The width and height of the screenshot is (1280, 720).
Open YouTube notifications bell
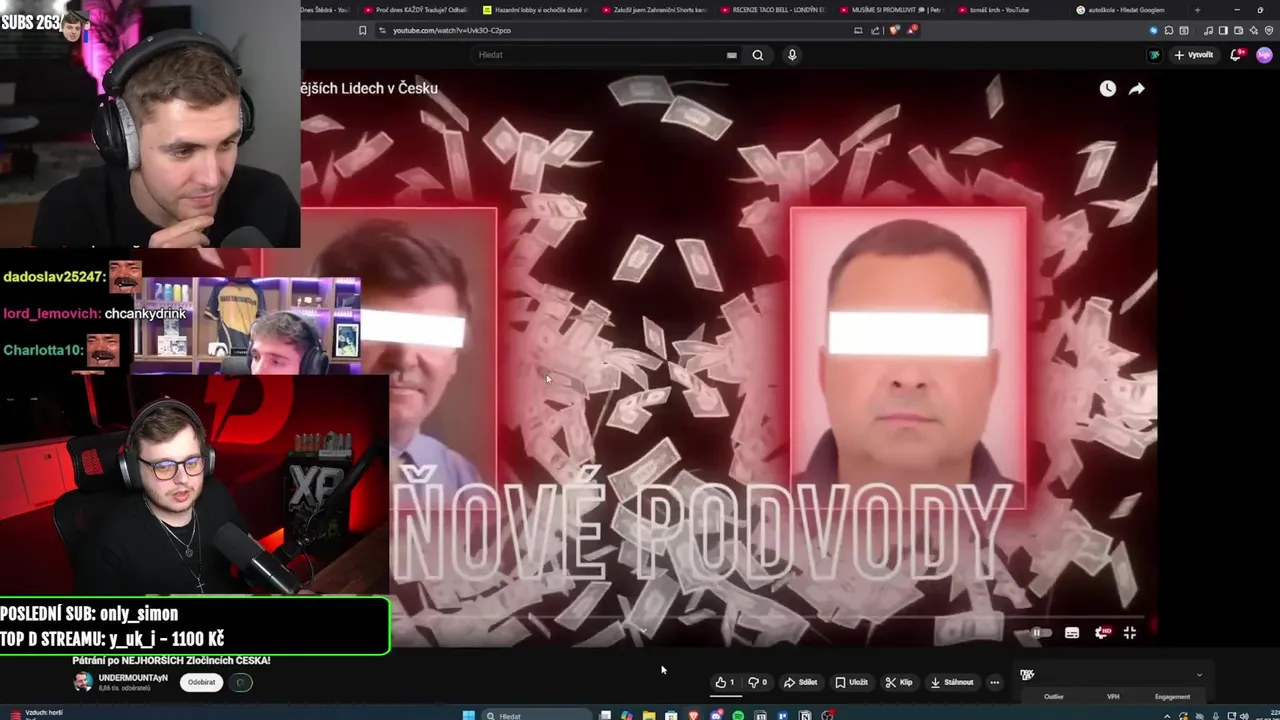pos(1236,55)
